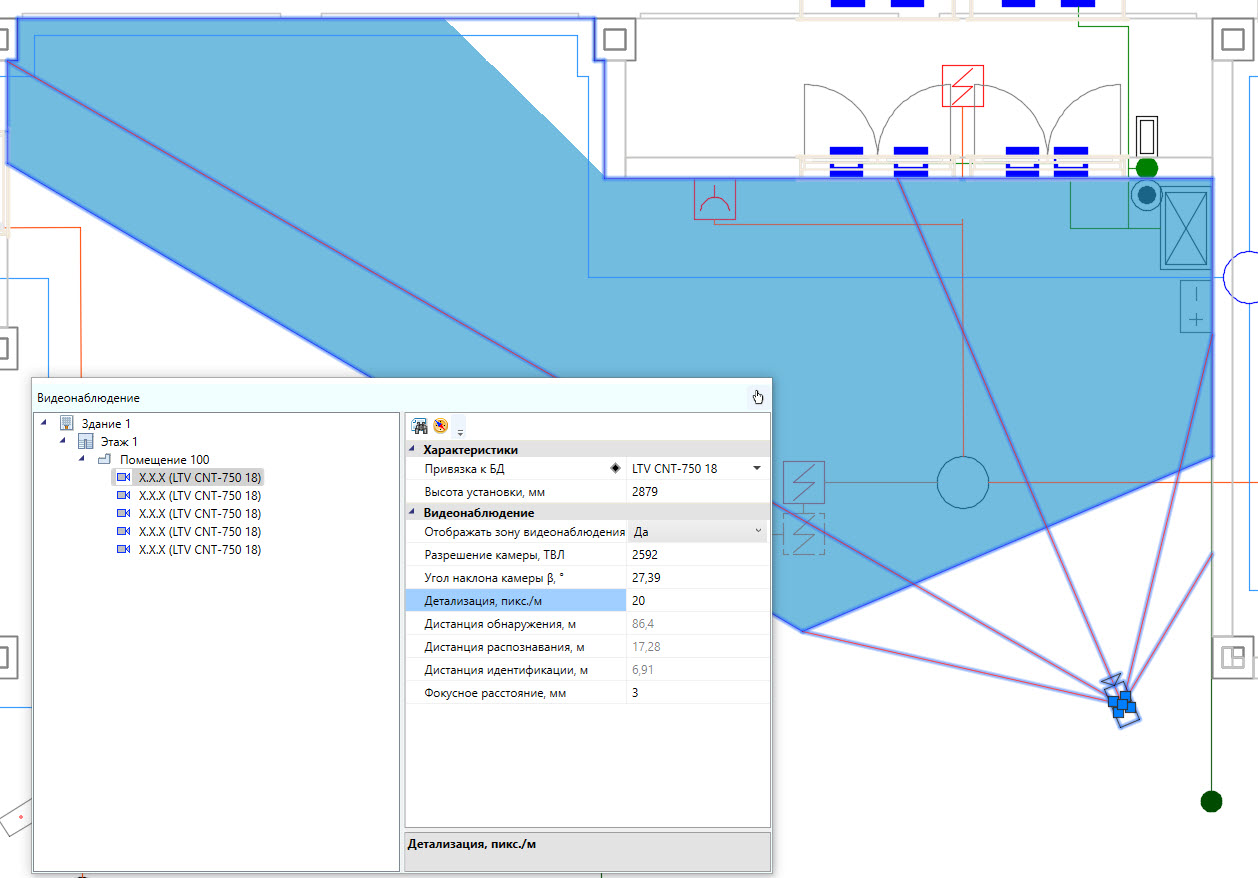
Task: Click the Помещение 100 room icon
Action: (104, 460)
